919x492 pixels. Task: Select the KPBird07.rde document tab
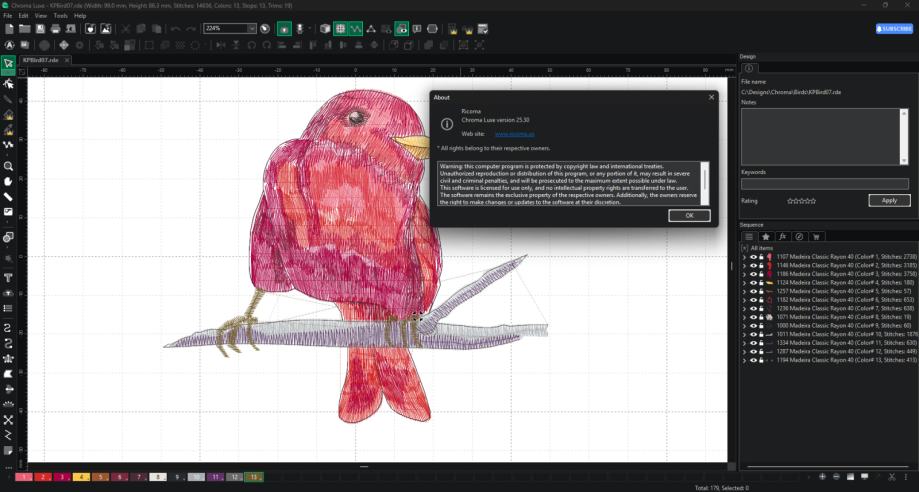[41, 60]
